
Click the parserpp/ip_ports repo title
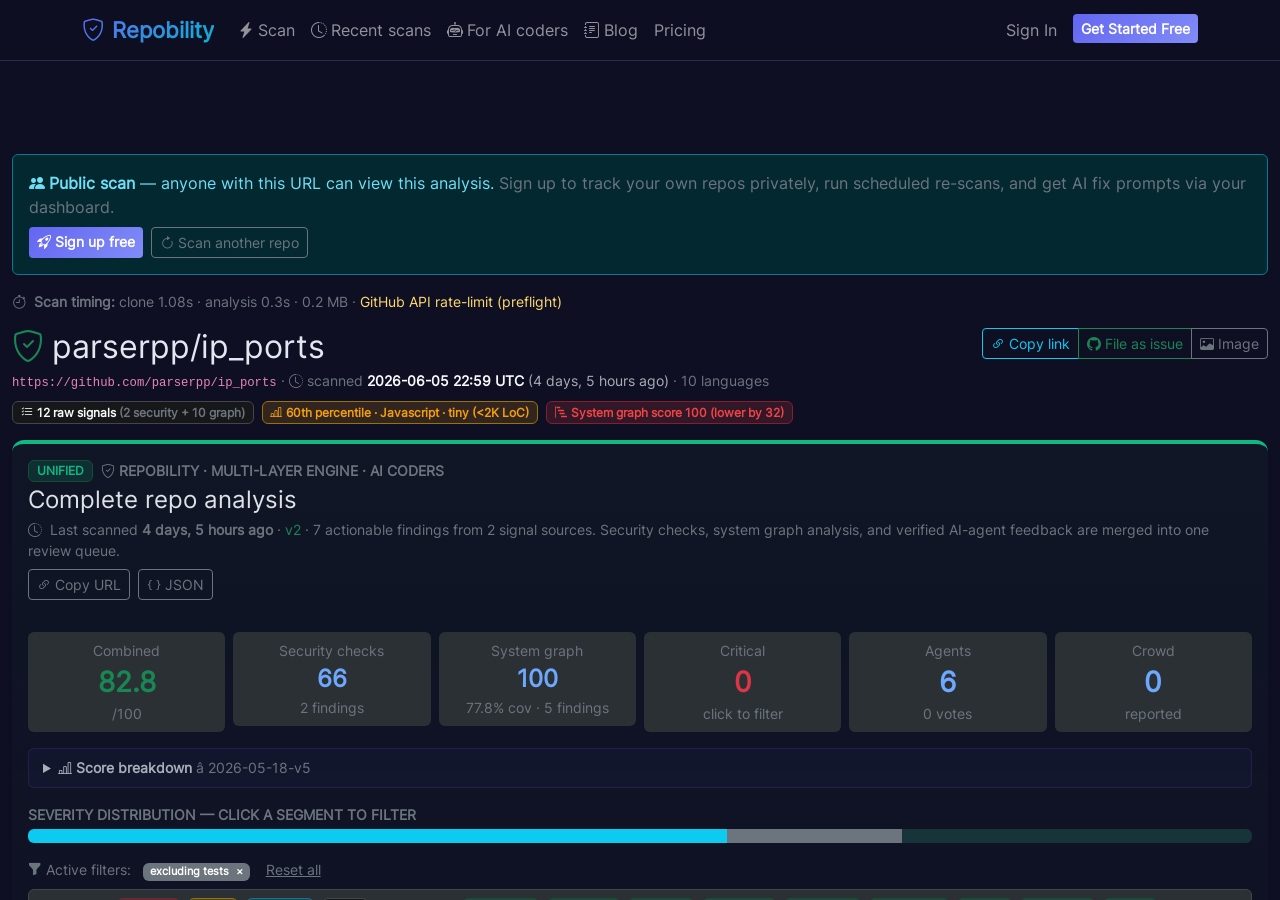coord(188,346)
